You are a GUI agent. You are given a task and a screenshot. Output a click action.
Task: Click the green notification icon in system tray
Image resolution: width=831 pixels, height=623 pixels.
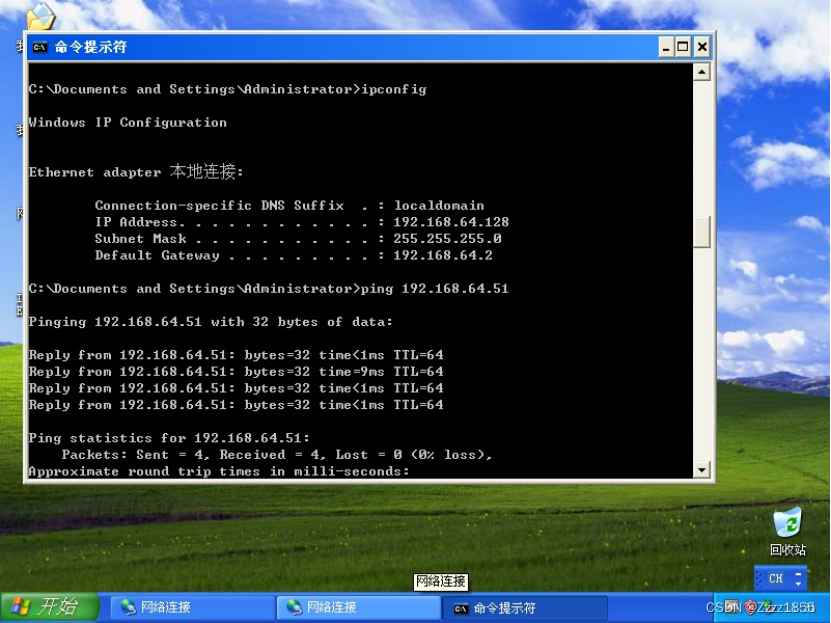click(766, 602)
